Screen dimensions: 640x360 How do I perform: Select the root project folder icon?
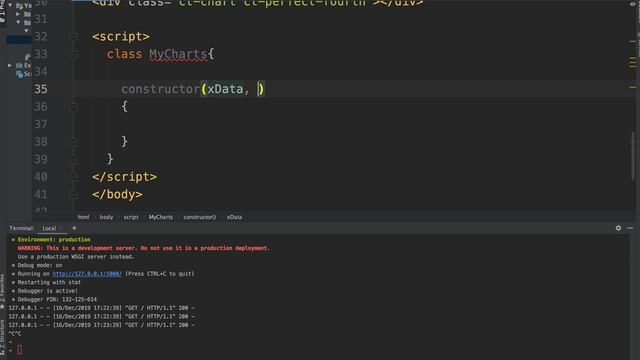click(x=19, y=6)
